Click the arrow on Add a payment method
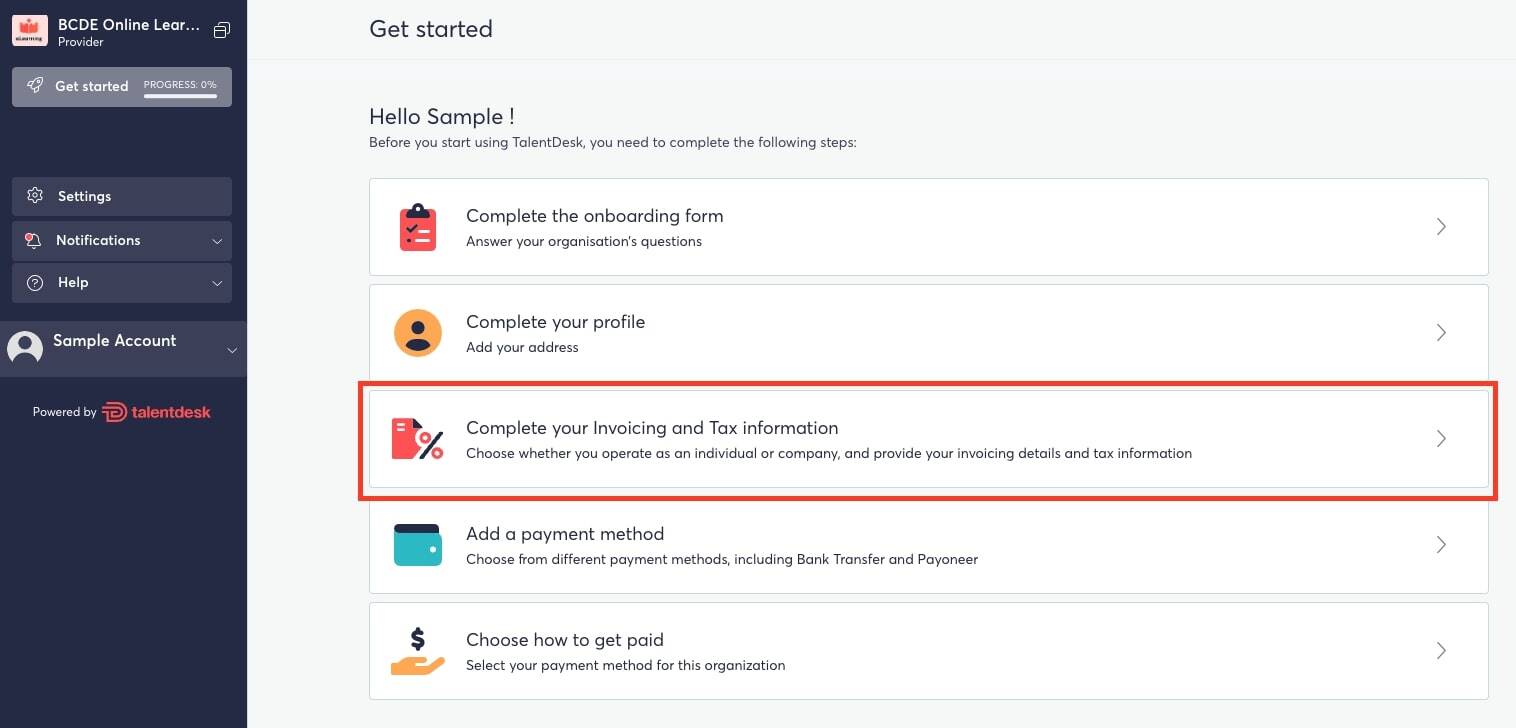Image resolution: width=1516 pixels, height=728 pixels. [1441, 545]
